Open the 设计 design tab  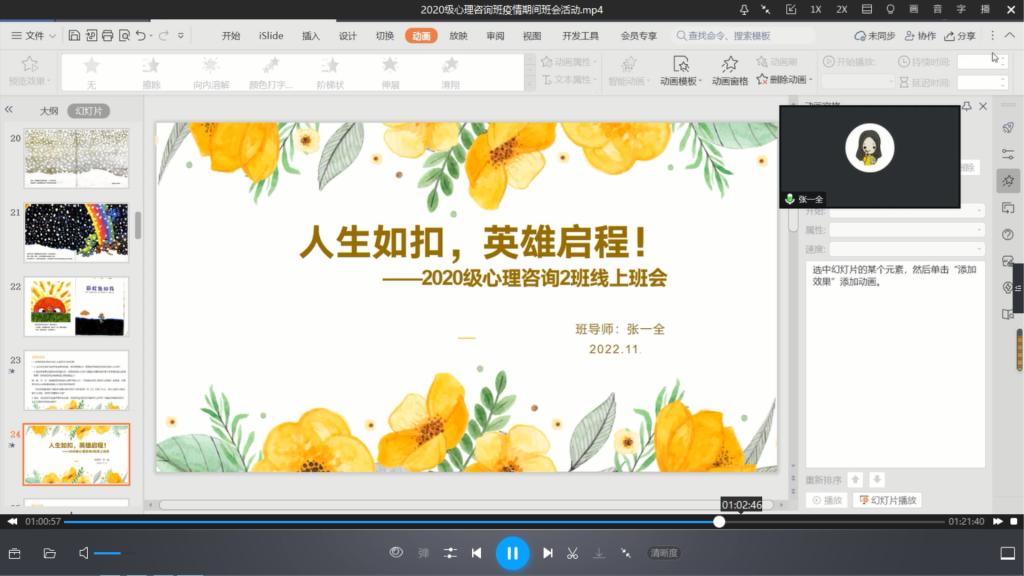coord(348,36)
